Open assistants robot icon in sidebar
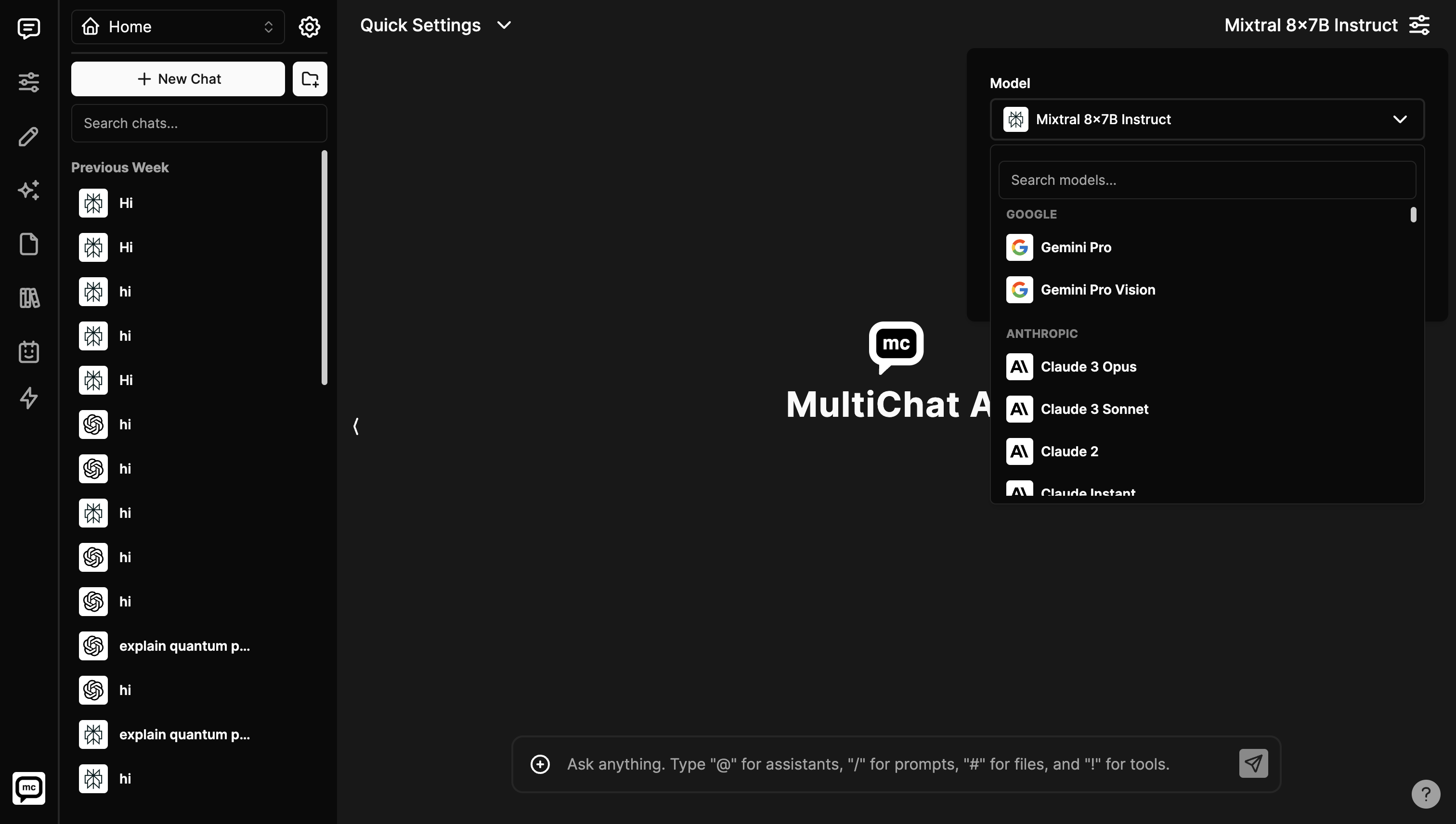This screenshot has height=824, width=1456. [28, 351]
